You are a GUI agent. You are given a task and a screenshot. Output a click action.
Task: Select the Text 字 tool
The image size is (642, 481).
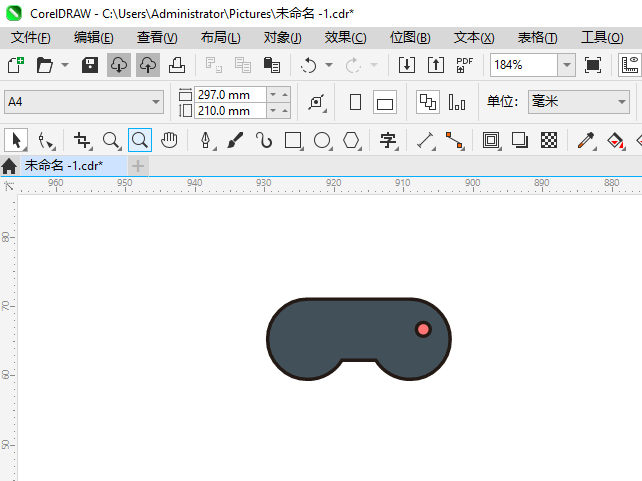click(x=388, y=140)
